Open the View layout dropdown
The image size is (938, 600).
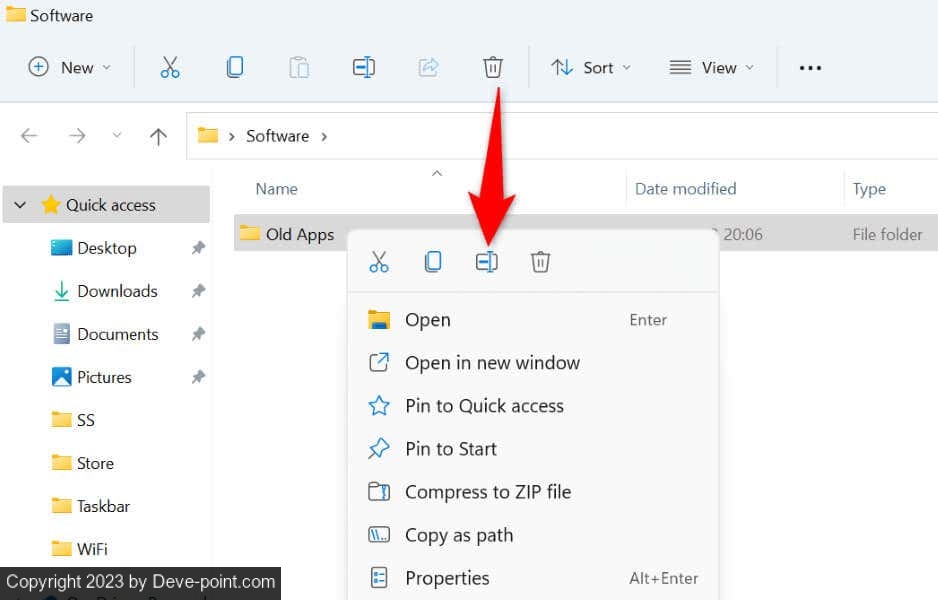coord(711,67)
